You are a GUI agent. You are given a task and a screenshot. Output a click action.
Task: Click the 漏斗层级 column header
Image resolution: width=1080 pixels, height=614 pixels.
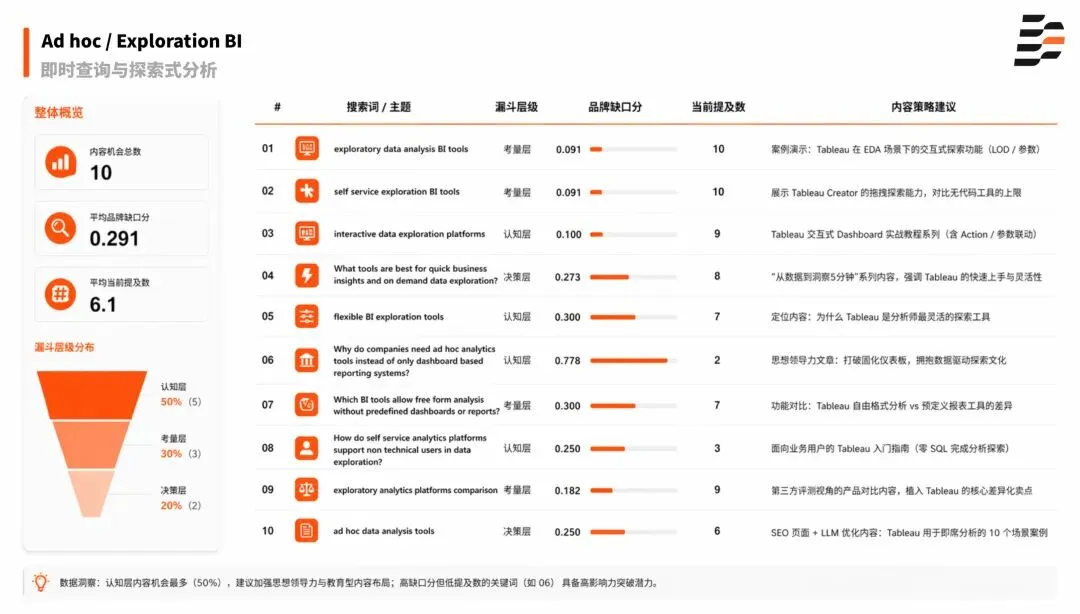(x=516, y=107)
